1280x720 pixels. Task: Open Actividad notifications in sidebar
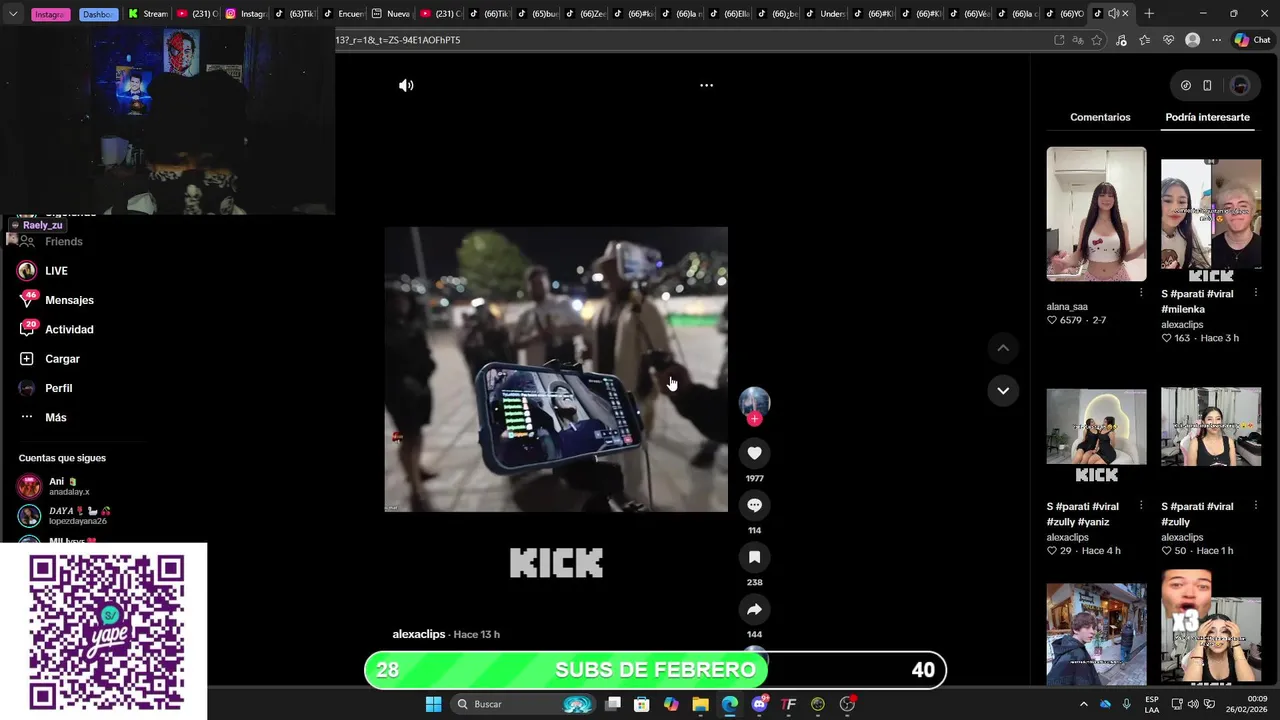point(69,329)
